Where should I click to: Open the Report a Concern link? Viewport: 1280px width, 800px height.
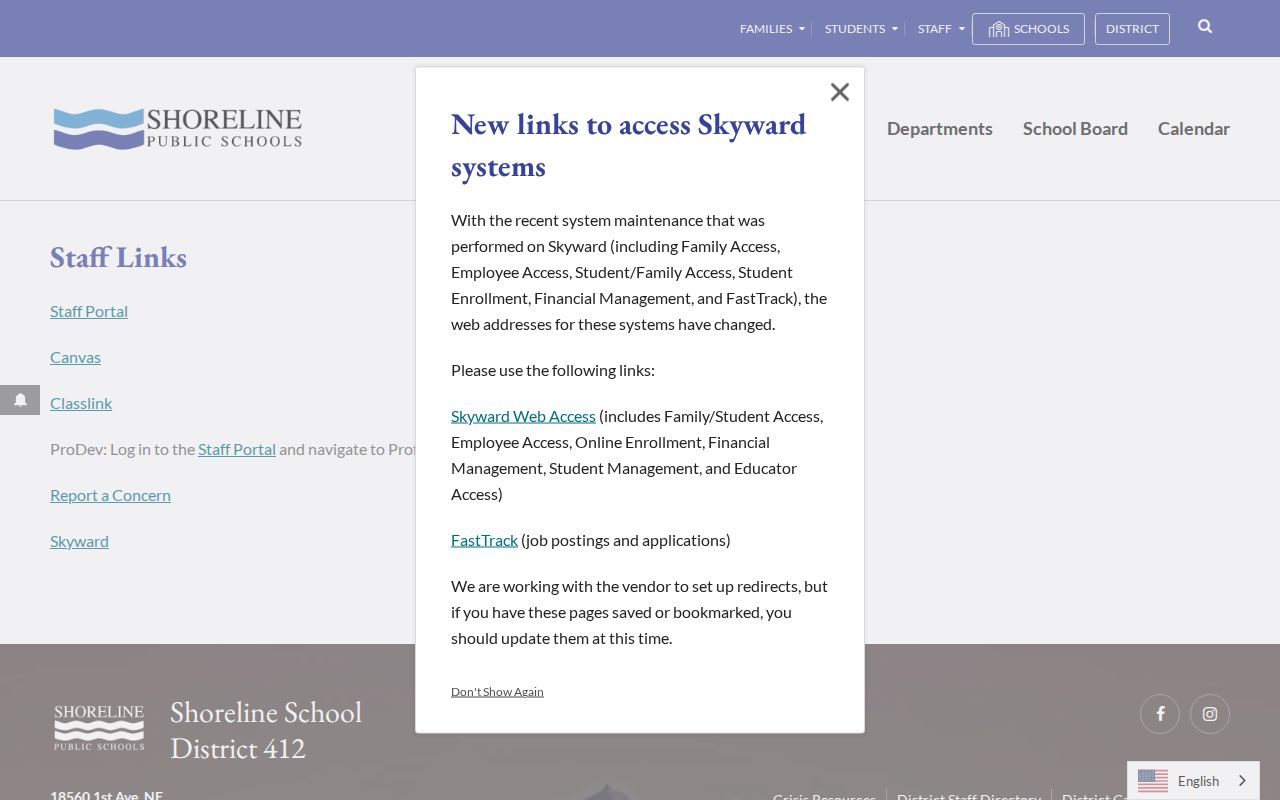(x=110, y=495)
